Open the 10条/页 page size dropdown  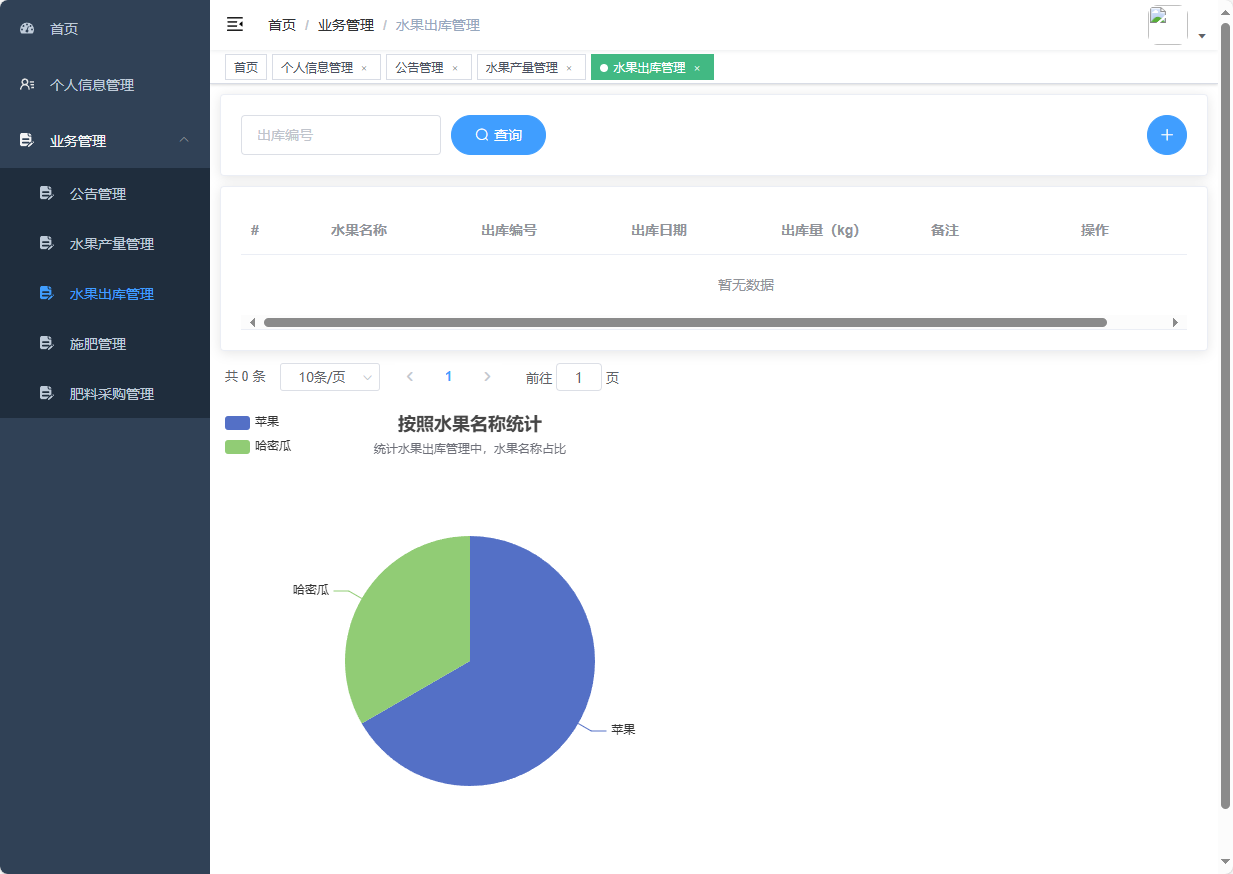click(330, 377)
